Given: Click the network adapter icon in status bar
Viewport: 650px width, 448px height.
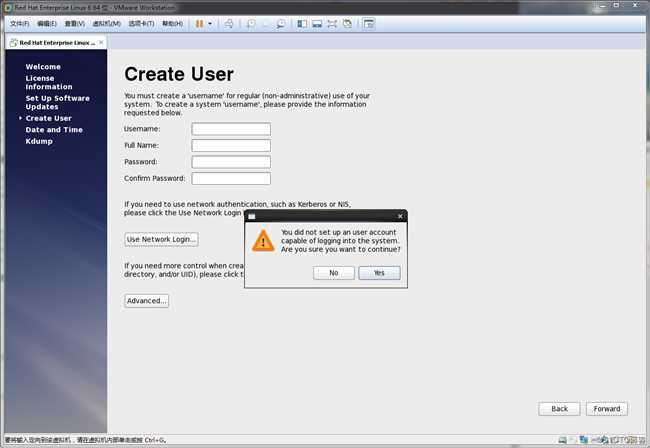Looking at the screenshot, I should (584, 440).
